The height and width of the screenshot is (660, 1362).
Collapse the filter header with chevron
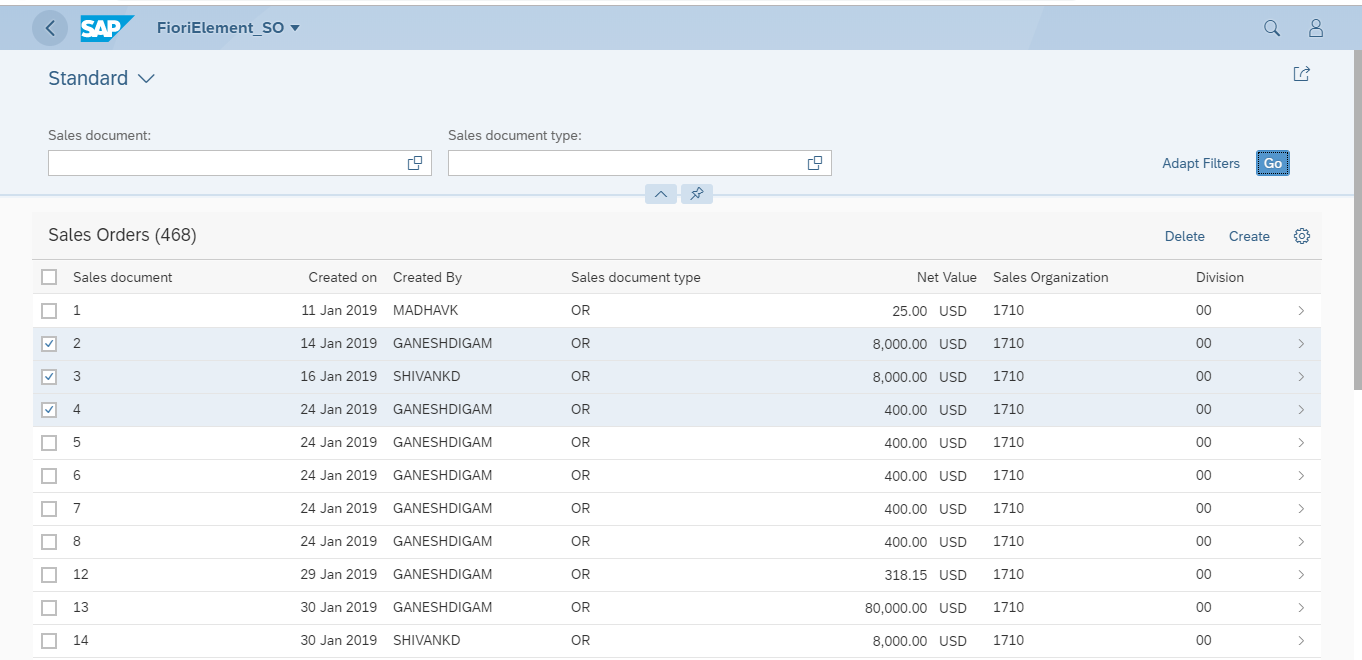click(x=661, y=193)
